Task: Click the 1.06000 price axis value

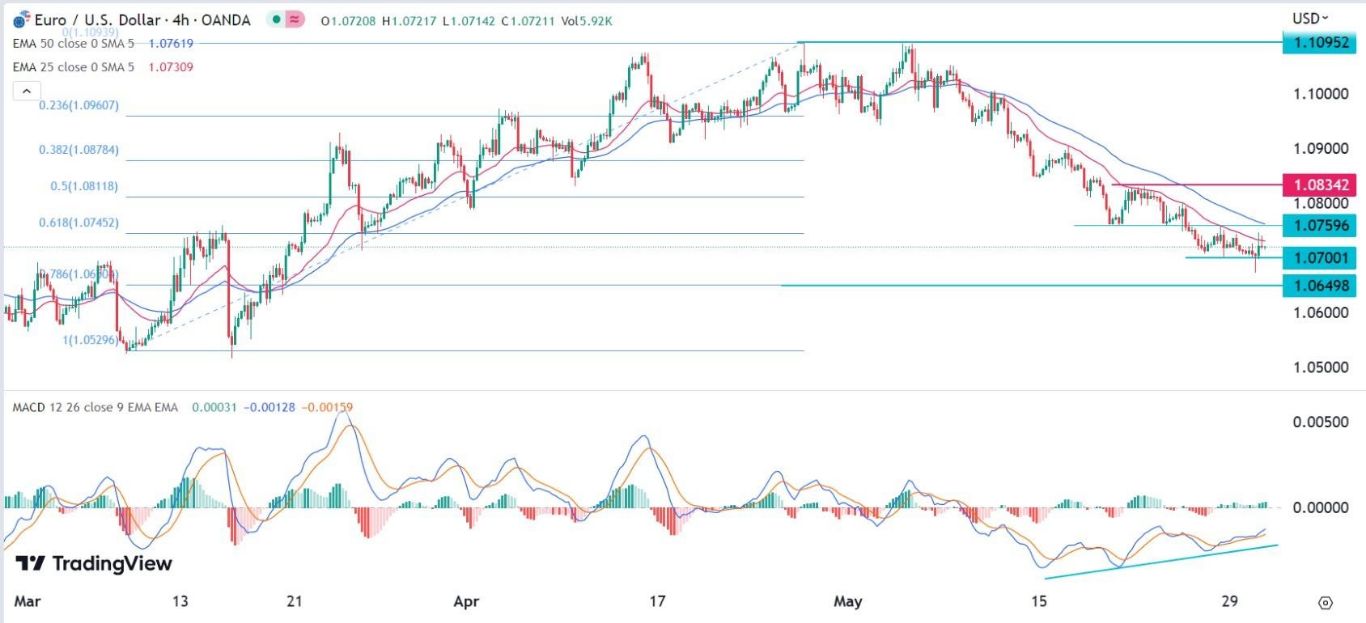Action: coord(1320,312)
